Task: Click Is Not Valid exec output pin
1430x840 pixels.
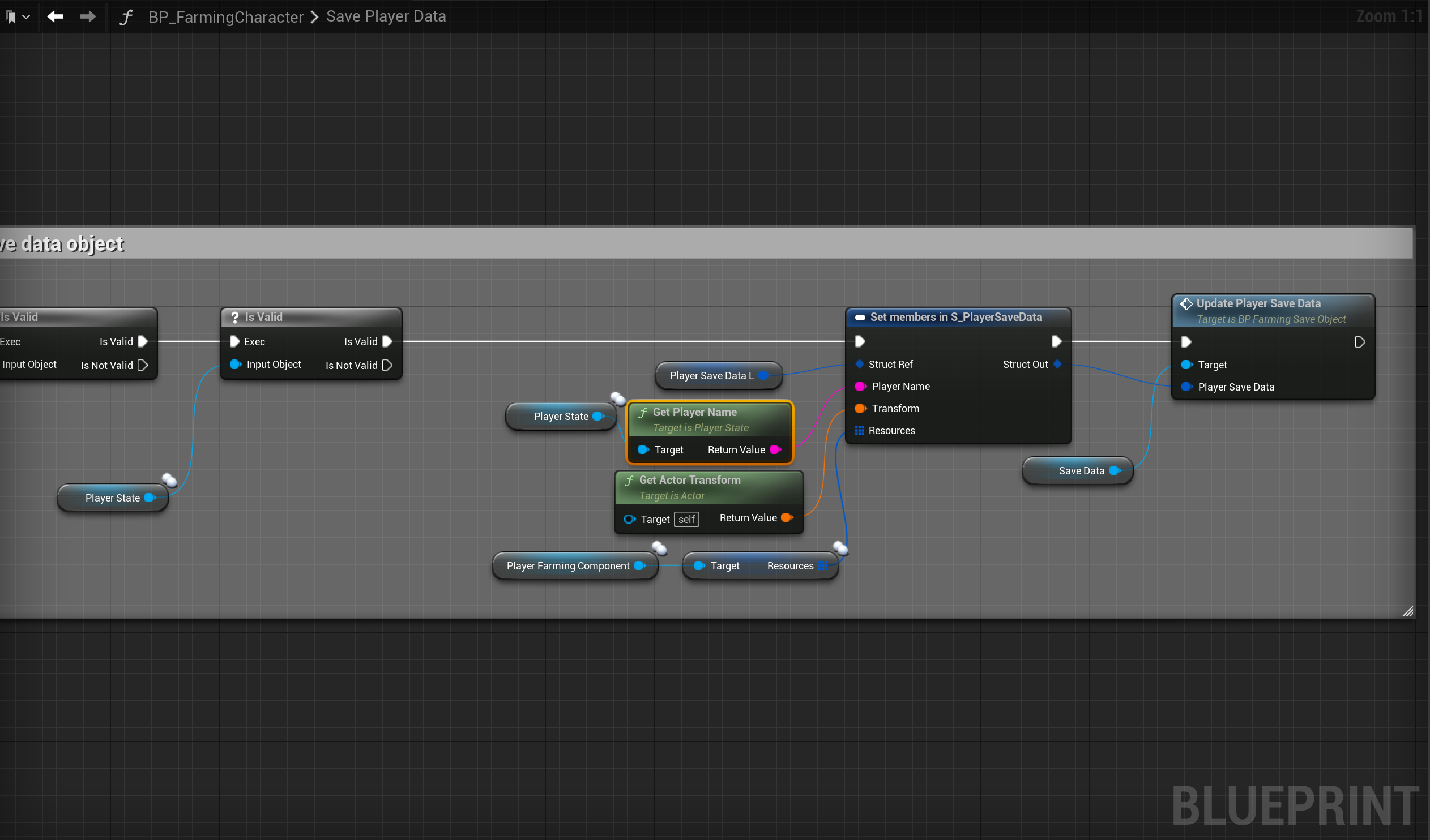Action: pos(387,365)
